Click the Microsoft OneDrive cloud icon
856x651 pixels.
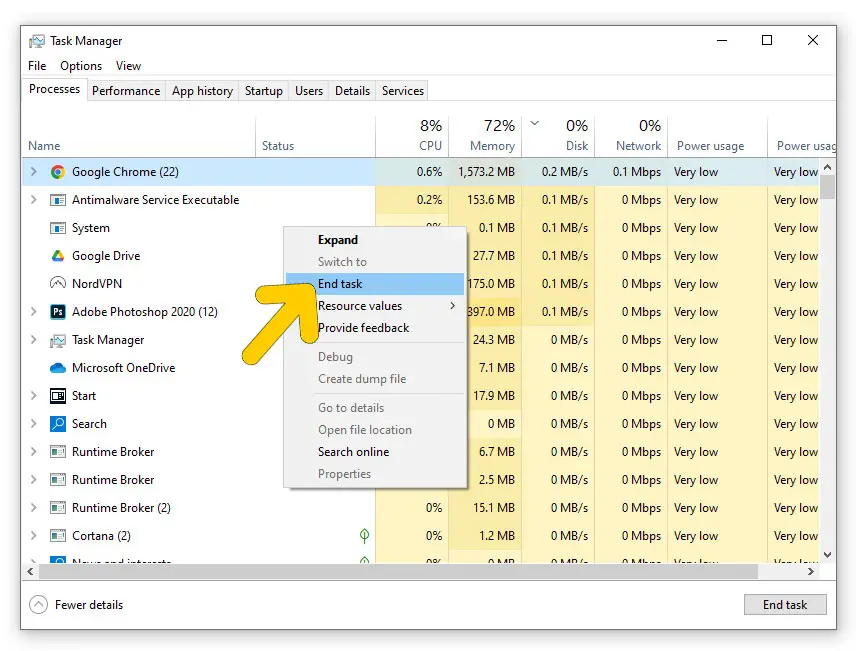point(58,368)
